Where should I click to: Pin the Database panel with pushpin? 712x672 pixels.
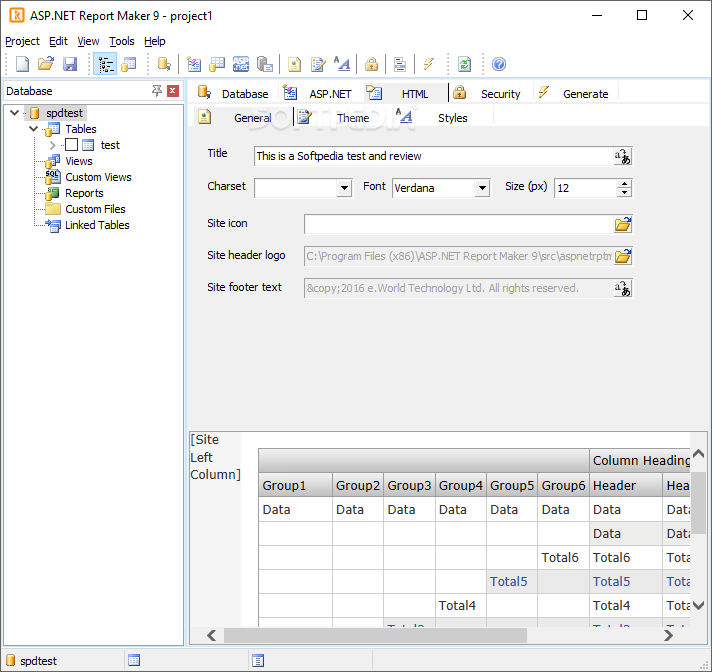(156, 91)
